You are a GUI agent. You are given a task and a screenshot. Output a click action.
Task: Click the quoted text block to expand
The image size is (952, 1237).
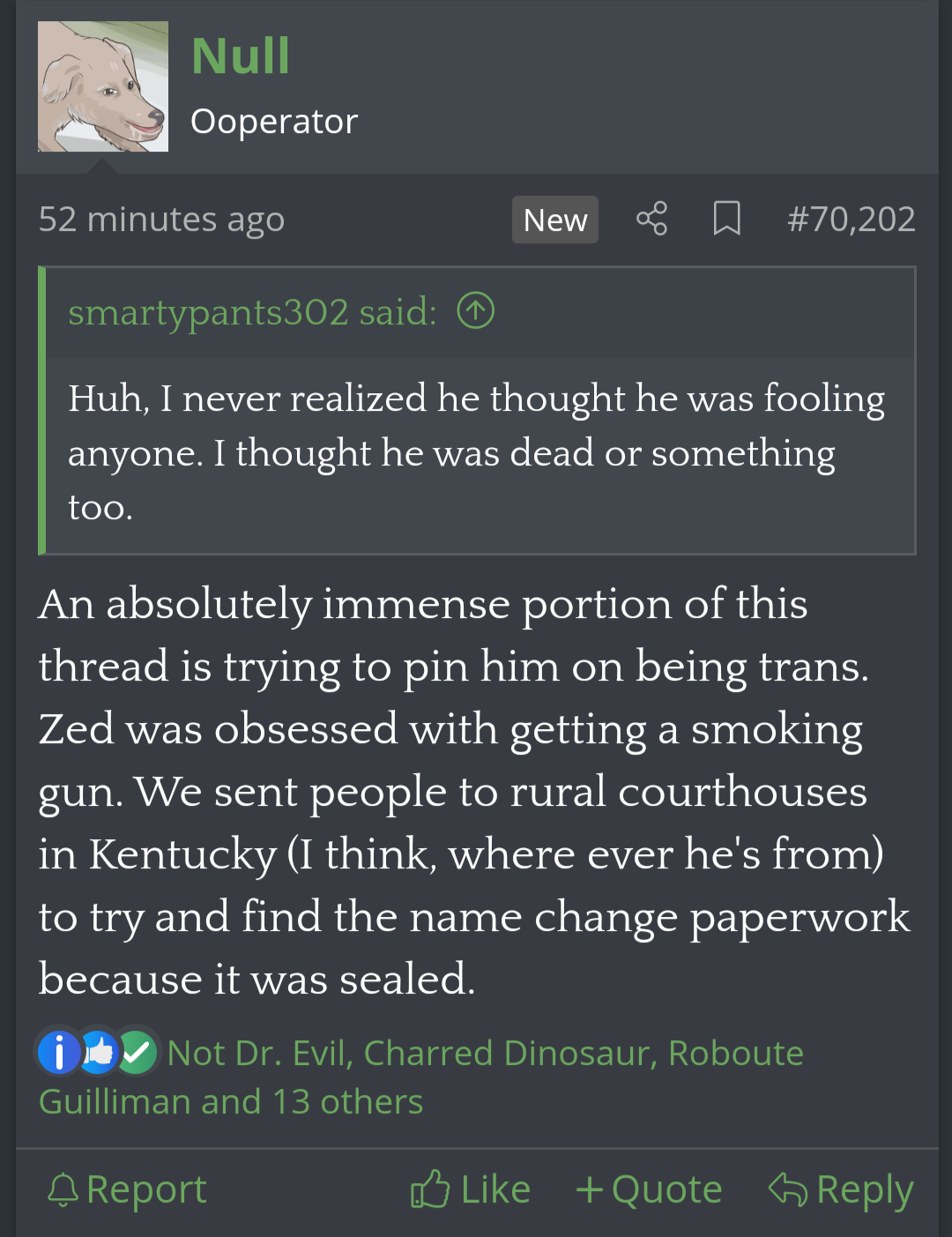tap(476, 453)
